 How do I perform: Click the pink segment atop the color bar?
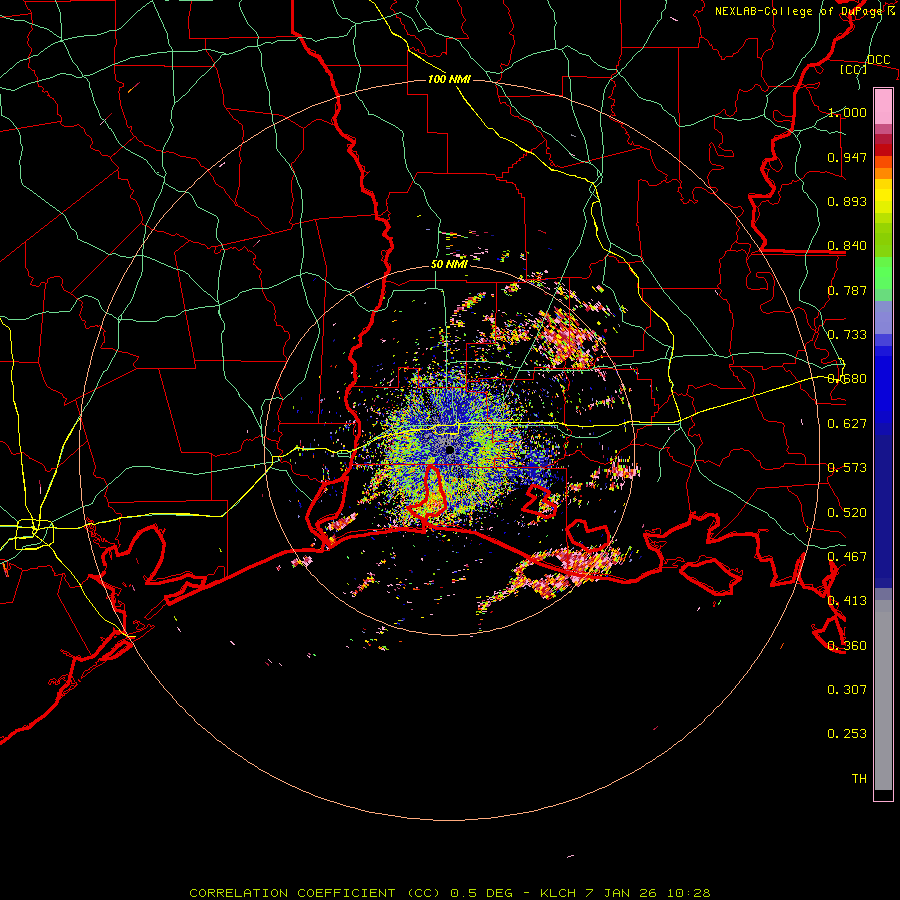coord(883,106)
